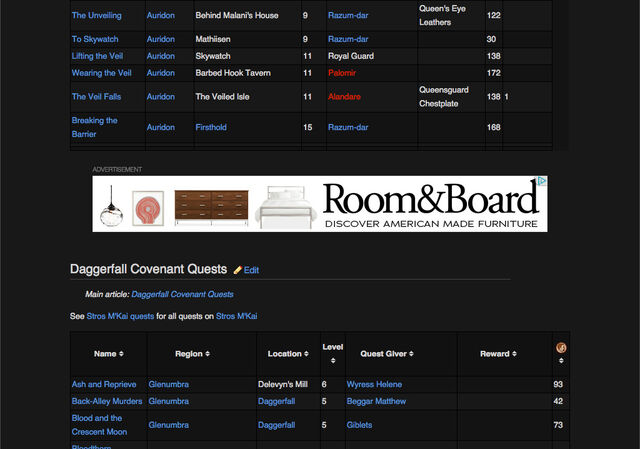Click the pendant lamp image in the ad
The height and width of the screenshot is (449, 640).
111,206
